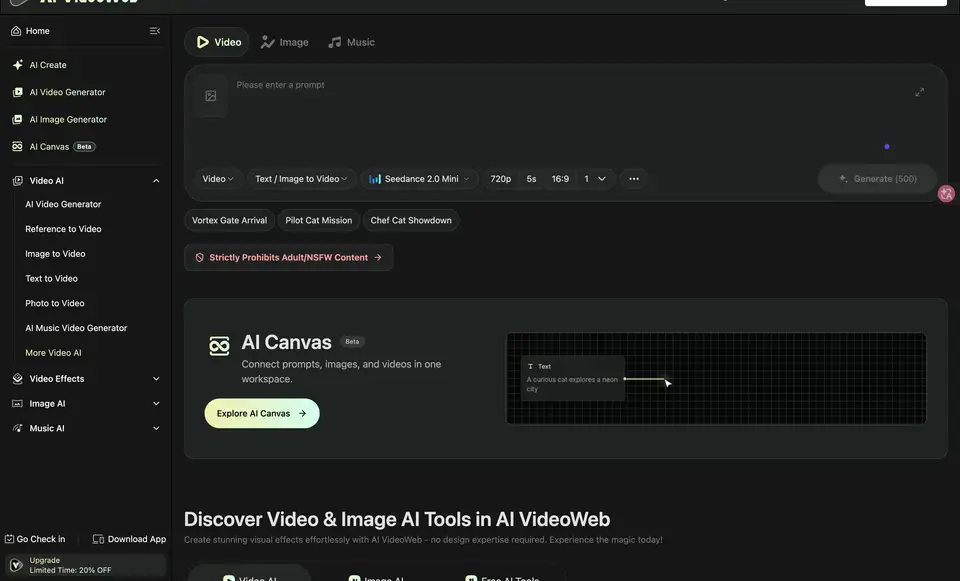Choose the Vortex Gate Arrival prompt chip
Image resolution: width=960 pixels, height=581 pixels.
click(230, 220)
